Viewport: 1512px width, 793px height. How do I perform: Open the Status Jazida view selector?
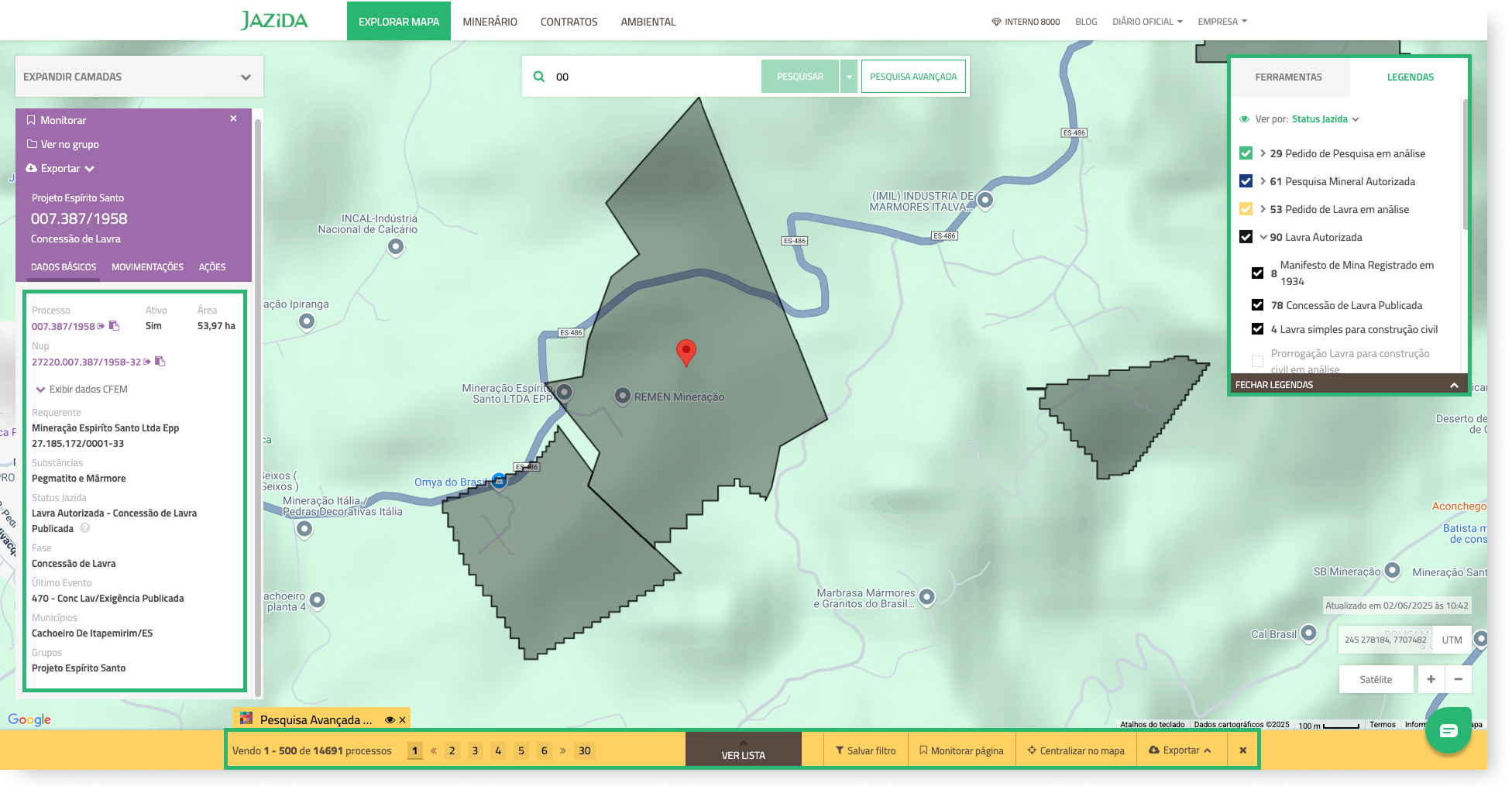[1325, 119]
